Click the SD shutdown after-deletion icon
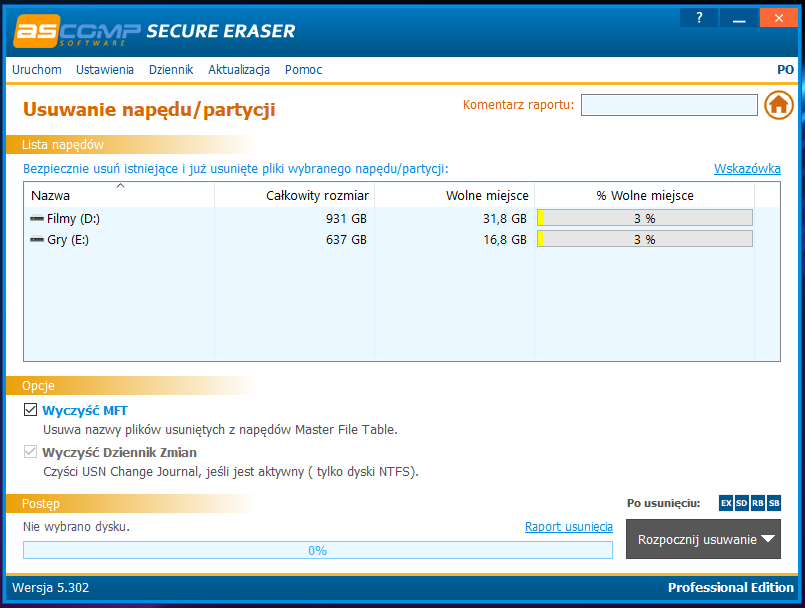 [x=742, y=503]
